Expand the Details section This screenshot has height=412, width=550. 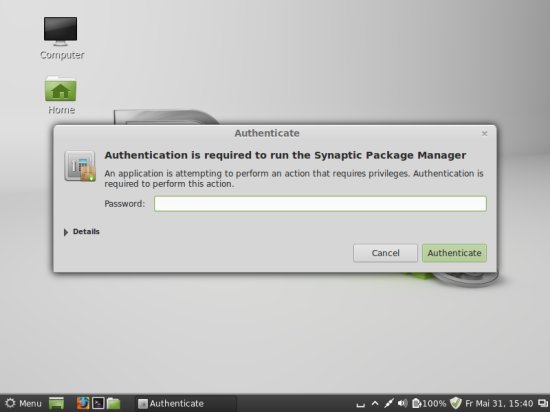(x=82, y=232)
